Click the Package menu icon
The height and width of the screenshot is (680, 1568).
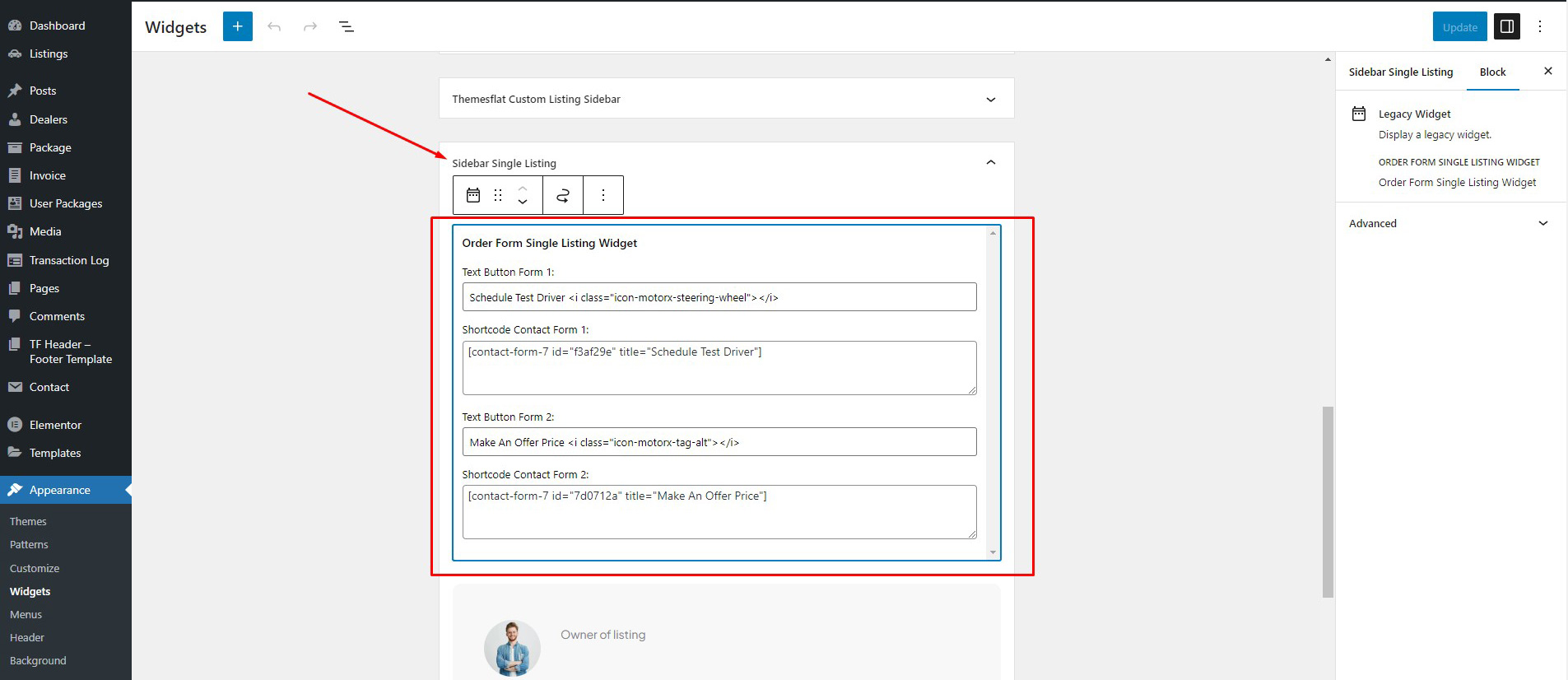15,147
